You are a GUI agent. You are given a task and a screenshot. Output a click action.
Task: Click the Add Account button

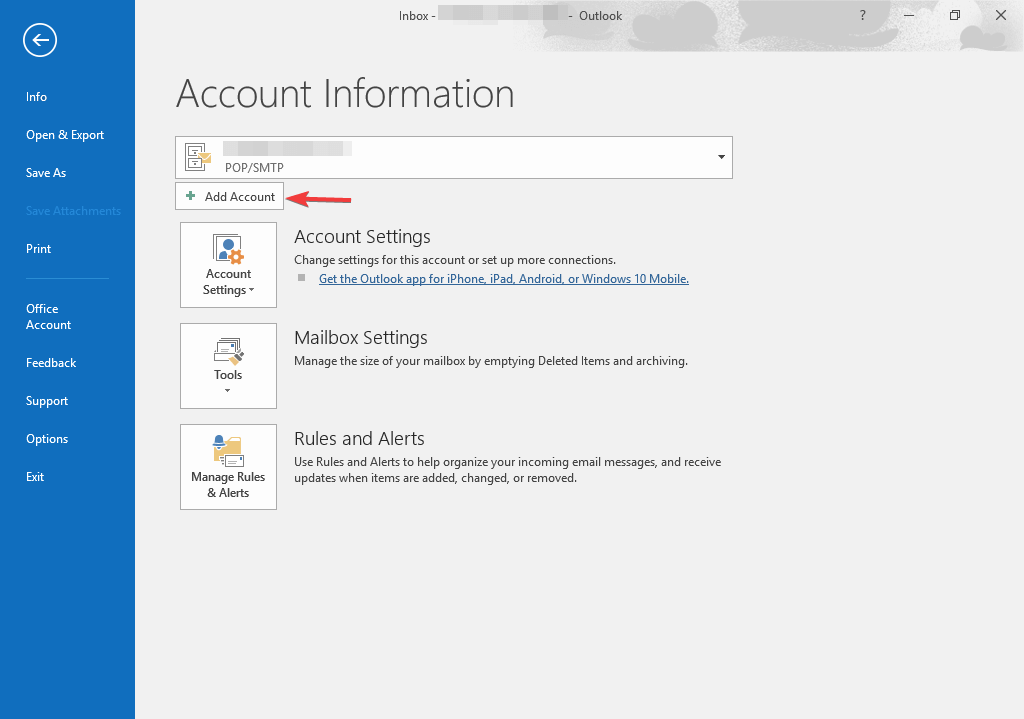click(x=229, y=196)
